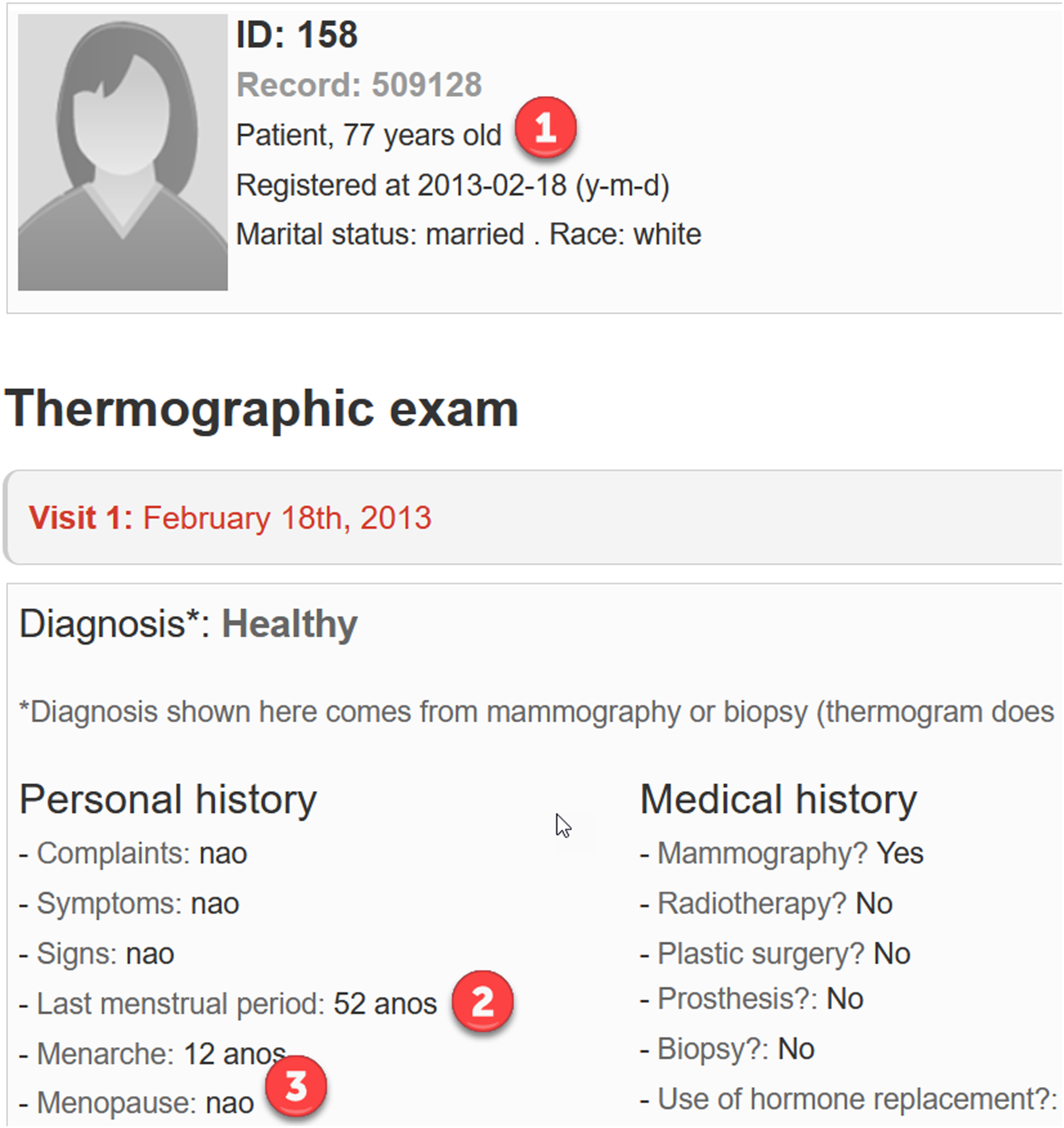Click the Medical history heading
The width and height of the screenshot is (1064, 1128).
[x=779, y=799]
